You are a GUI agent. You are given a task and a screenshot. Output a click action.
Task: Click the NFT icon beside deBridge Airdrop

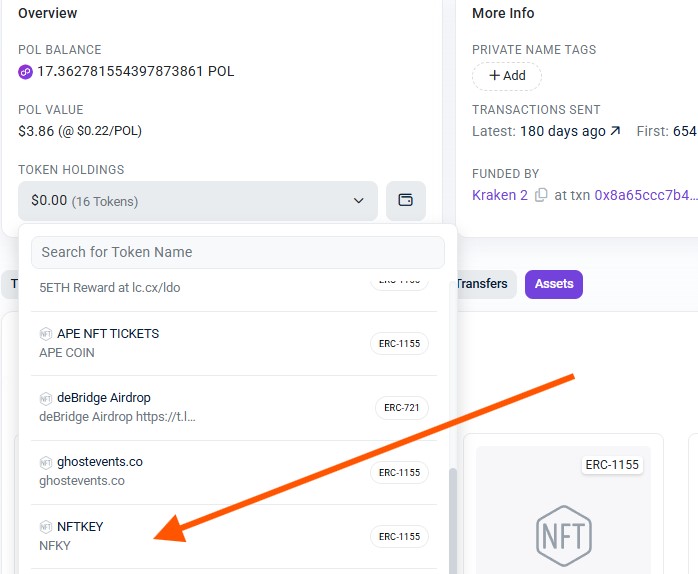click(46, 398)
